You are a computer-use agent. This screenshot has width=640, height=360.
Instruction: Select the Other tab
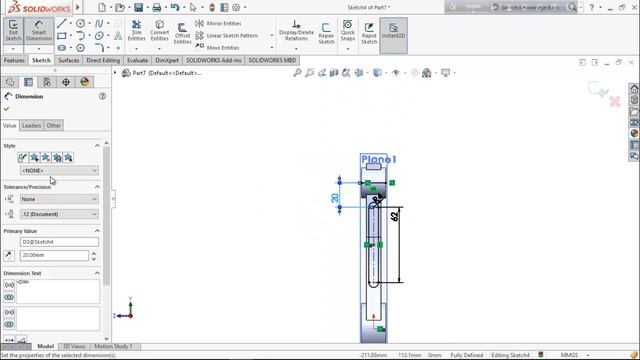[x=53, y=125]
